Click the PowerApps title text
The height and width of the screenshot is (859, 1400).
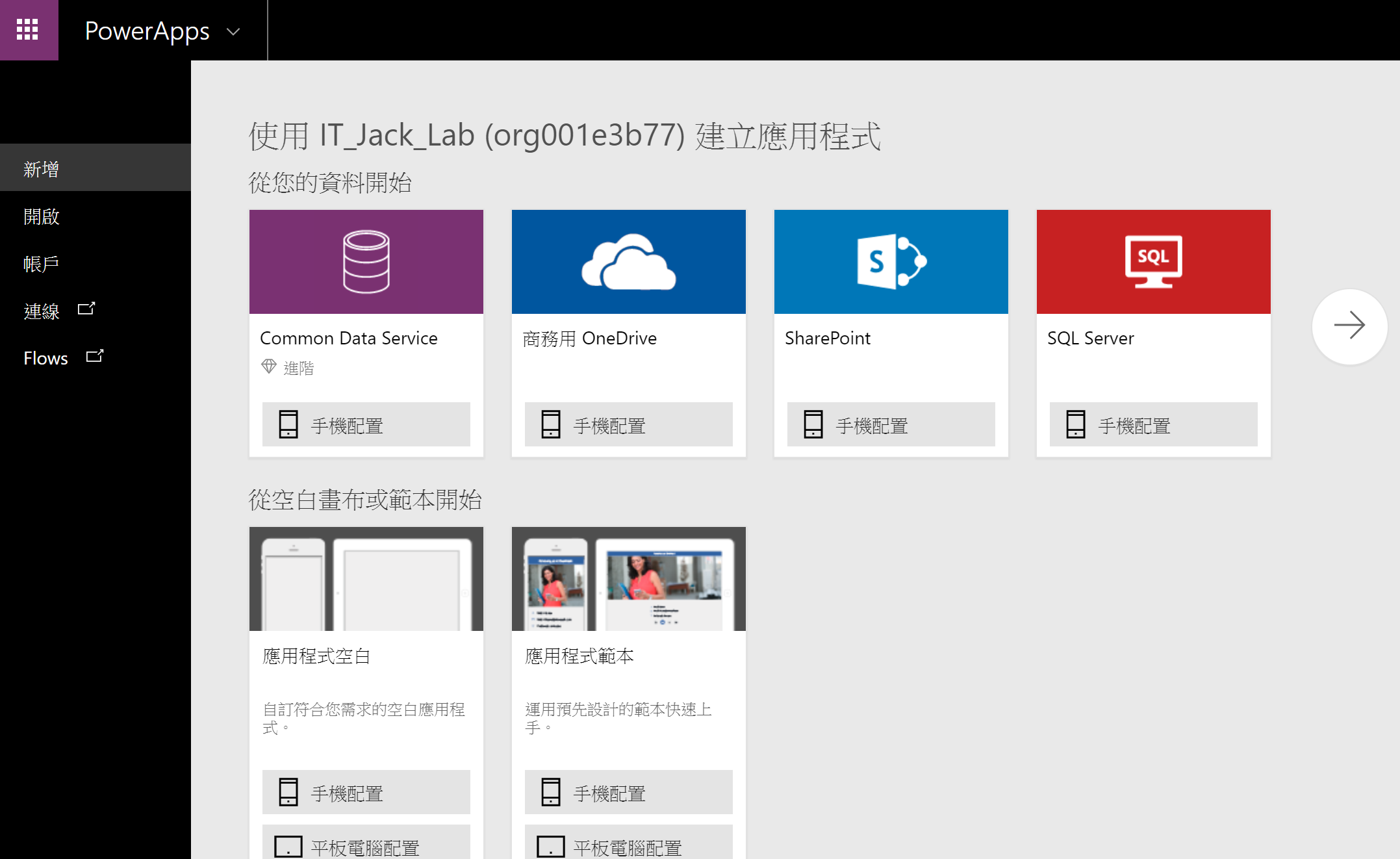(x=147, y=31)
